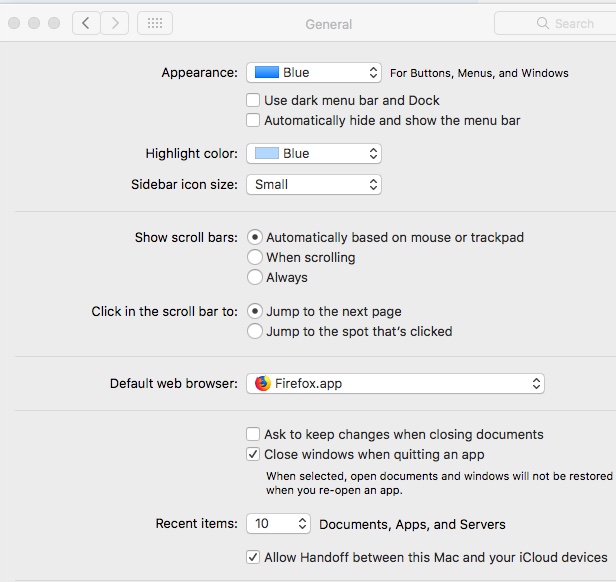The height and width of the screenshot is (582, 616).
Task: Click the blue Appearance color swatch
Action: pyautogui.click(x=267, y=72)
